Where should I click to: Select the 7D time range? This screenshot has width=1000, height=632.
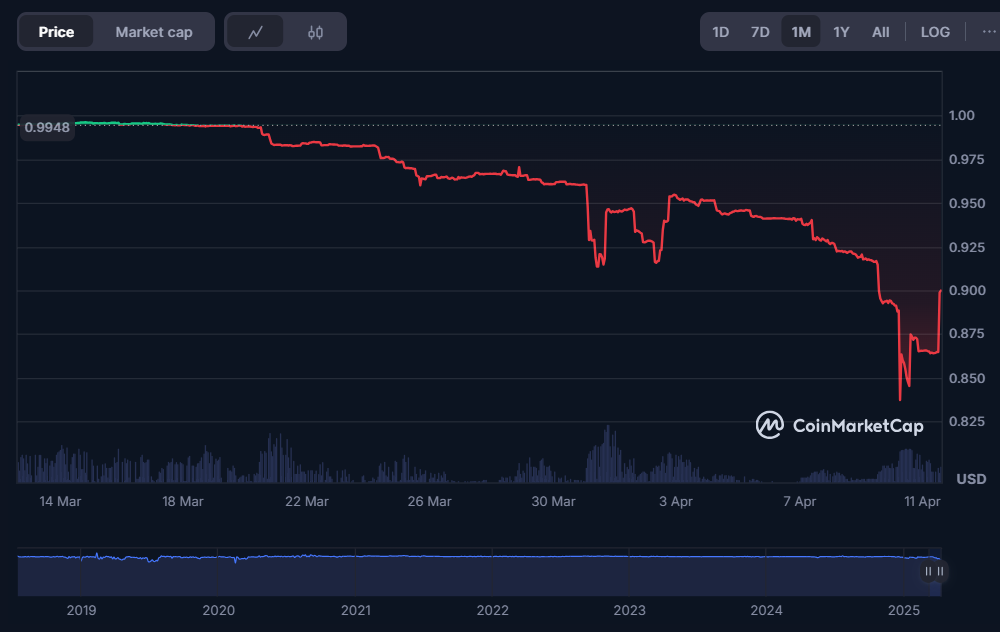coord(760,32)
